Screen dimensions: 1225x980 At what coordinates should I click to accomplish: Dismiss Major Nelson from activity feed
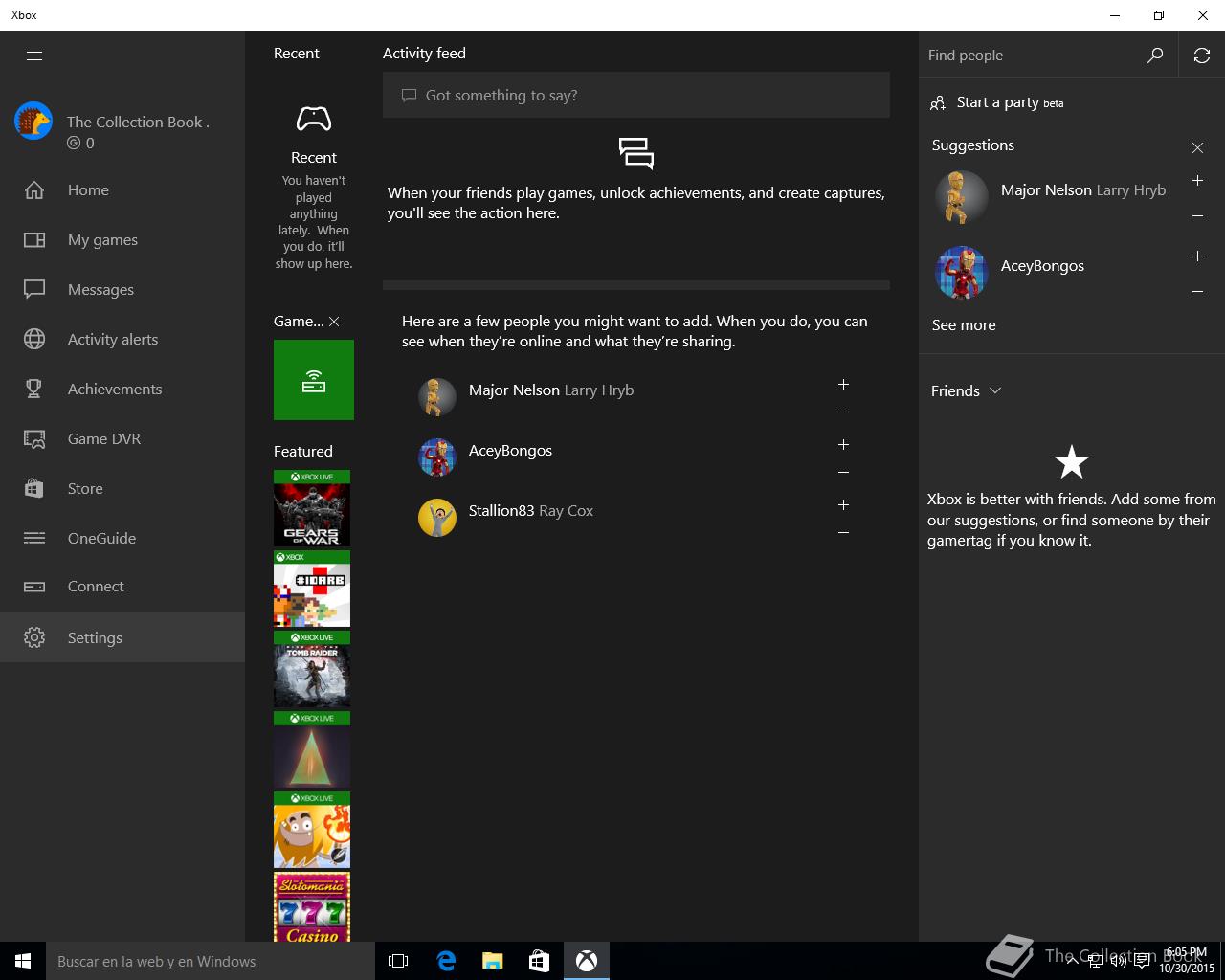[843, 412]
